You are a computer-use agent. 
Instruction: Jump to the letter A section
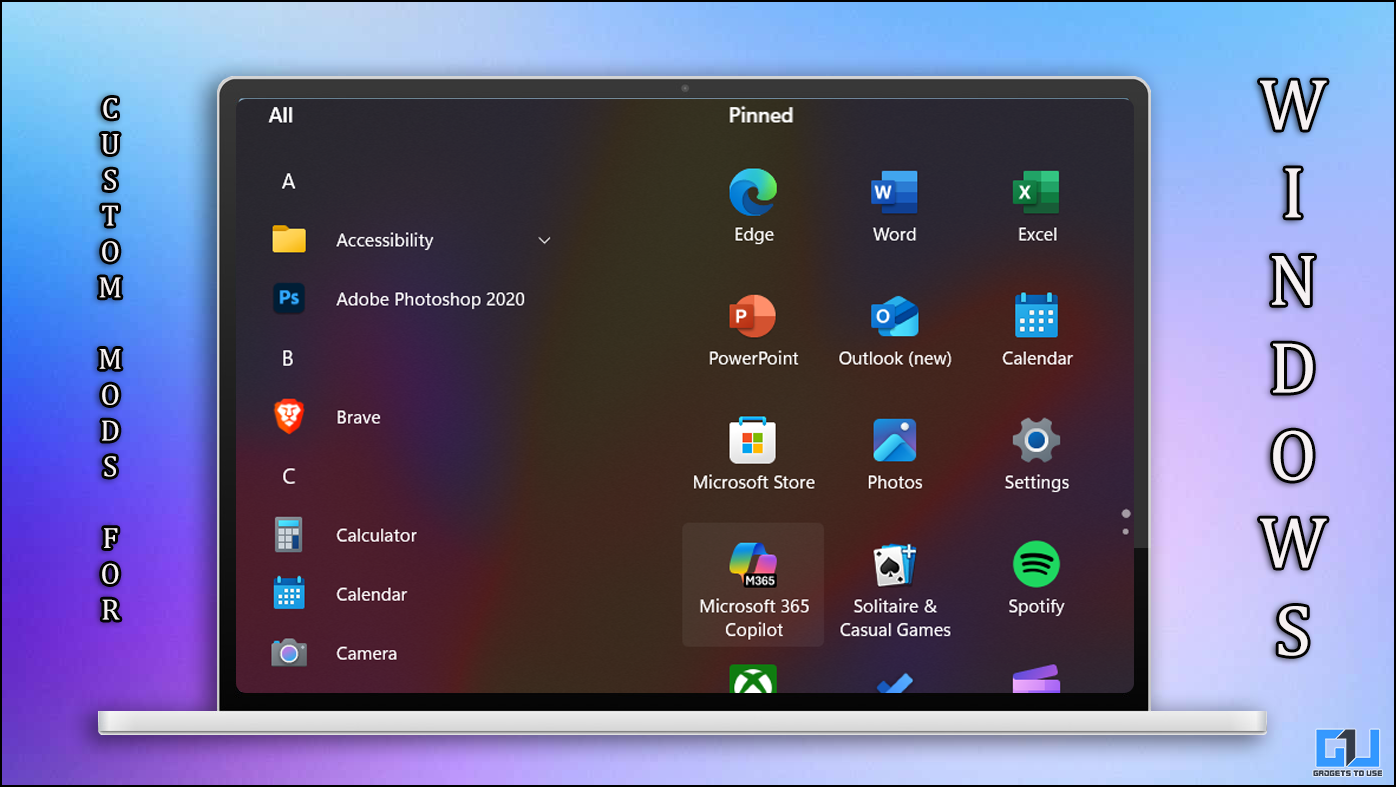pos(288,181)
